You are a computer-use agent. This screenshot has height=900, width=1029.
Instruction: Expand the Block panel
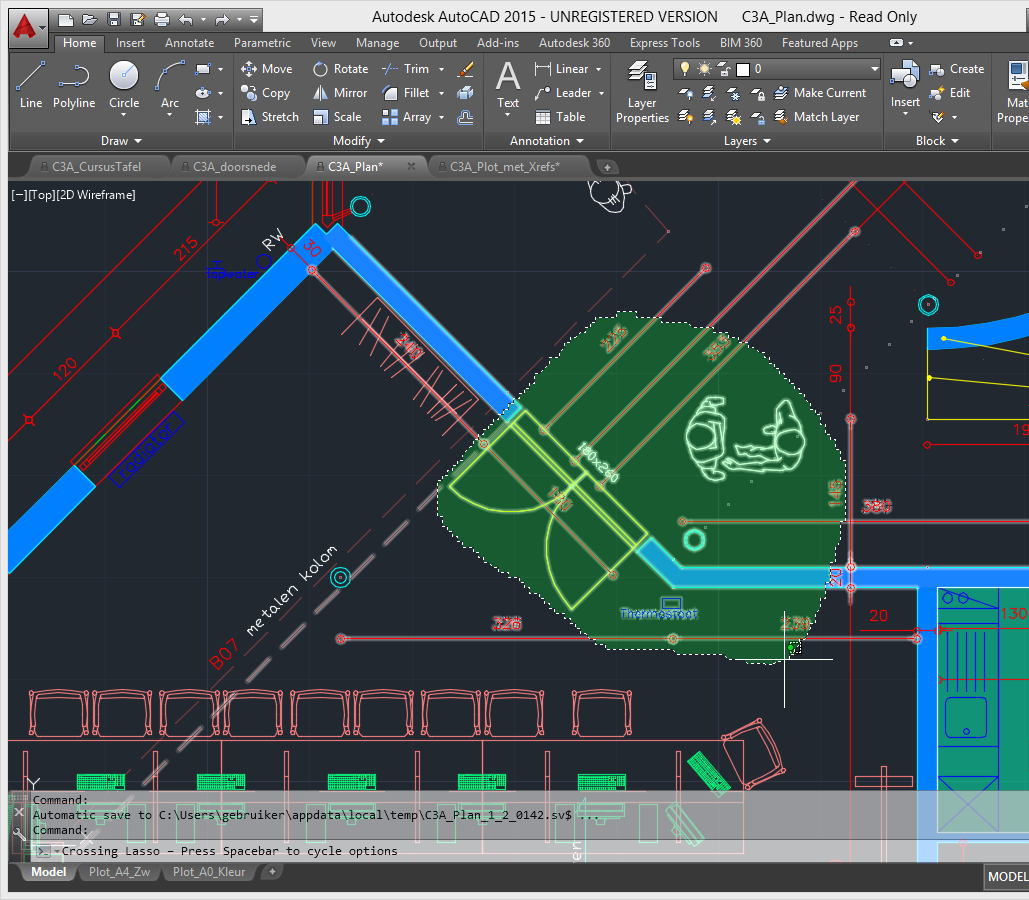pyautogui.click(x=937, y=141)
